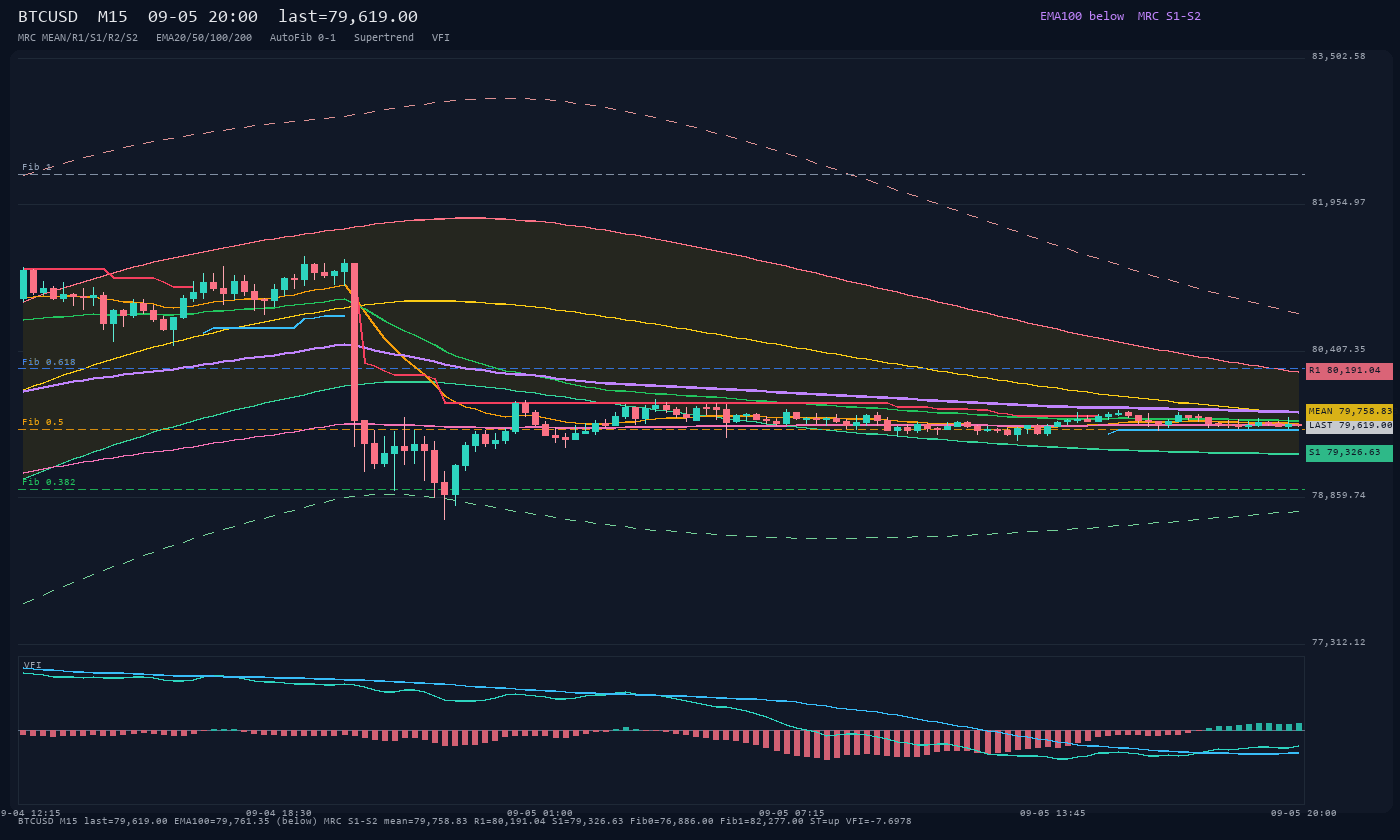Select the EMA20/50/100/200 indicator label

click(204, 38)
